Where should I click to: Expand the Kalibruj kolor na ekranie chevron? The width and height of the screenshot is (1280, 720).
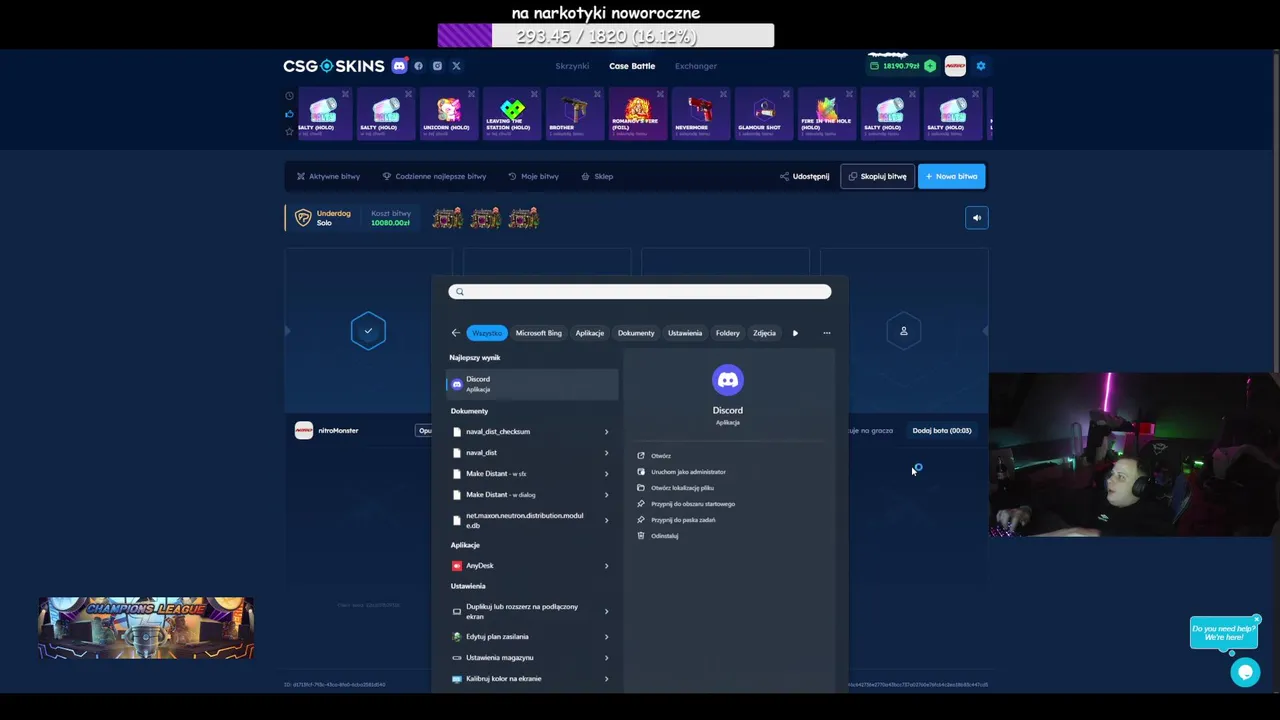[606, 679]
